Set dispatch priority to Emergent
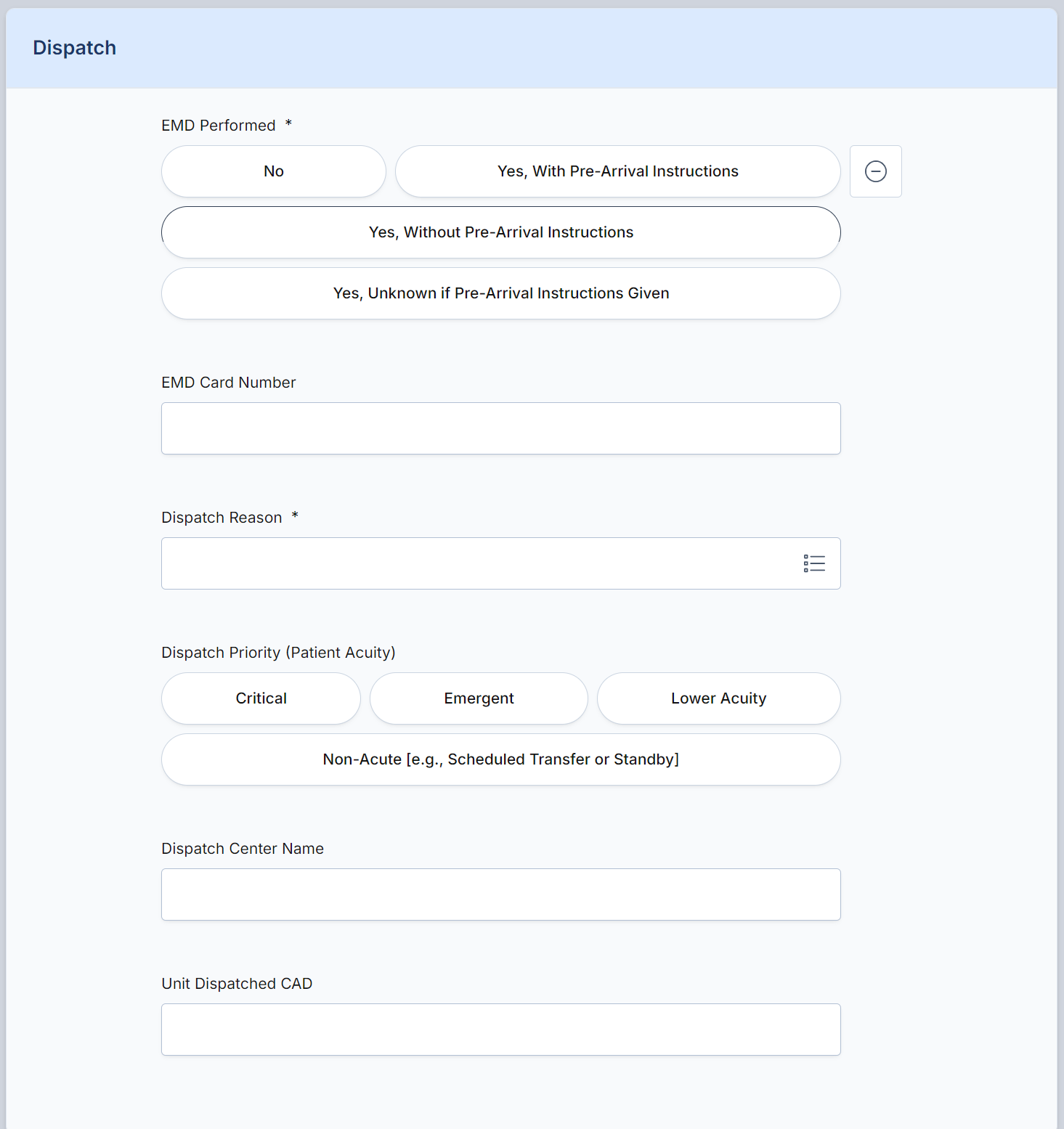This screenshot has height=1129, width=1064. tap(479, 698)
